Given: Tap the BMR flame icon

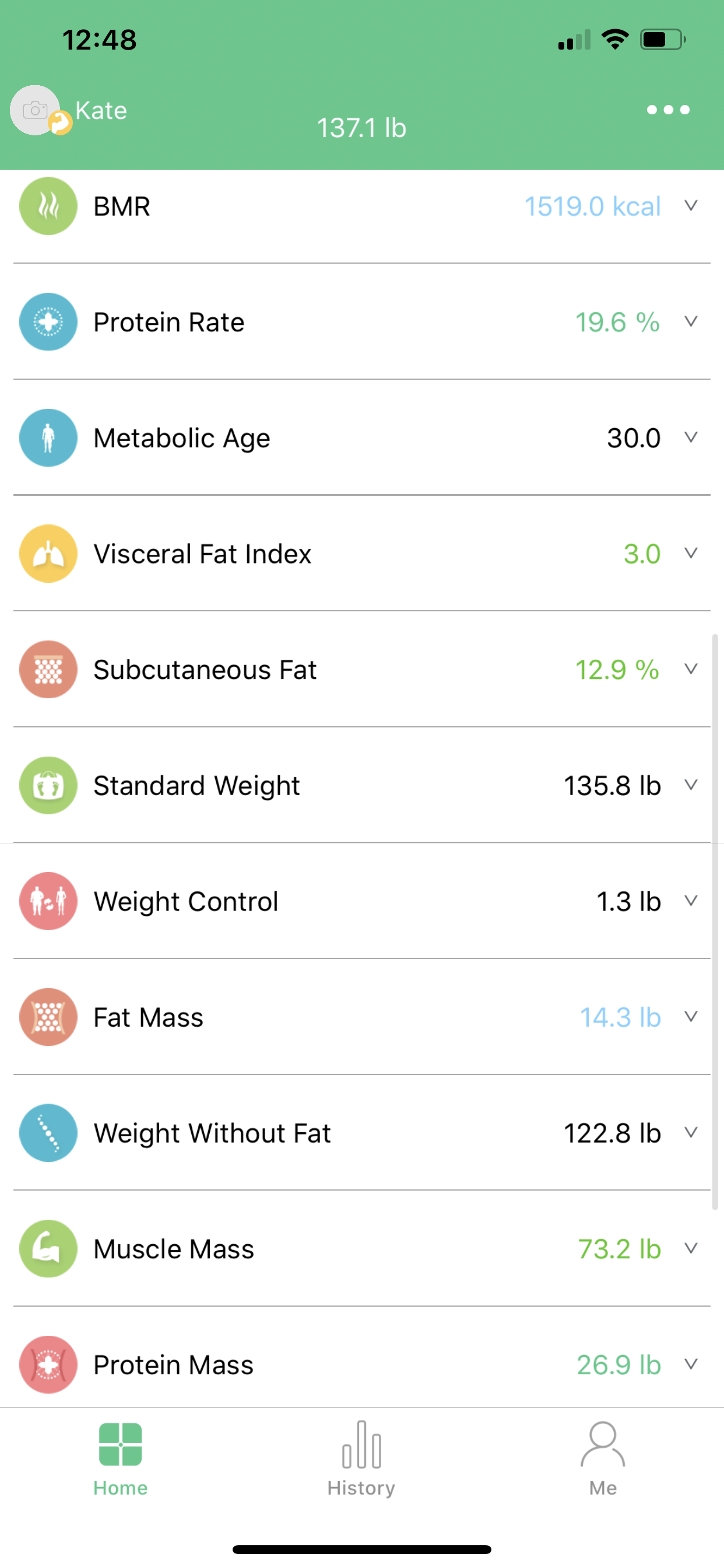Looking at the screenshot, I should pyautogui.click(x=48, y=206).
